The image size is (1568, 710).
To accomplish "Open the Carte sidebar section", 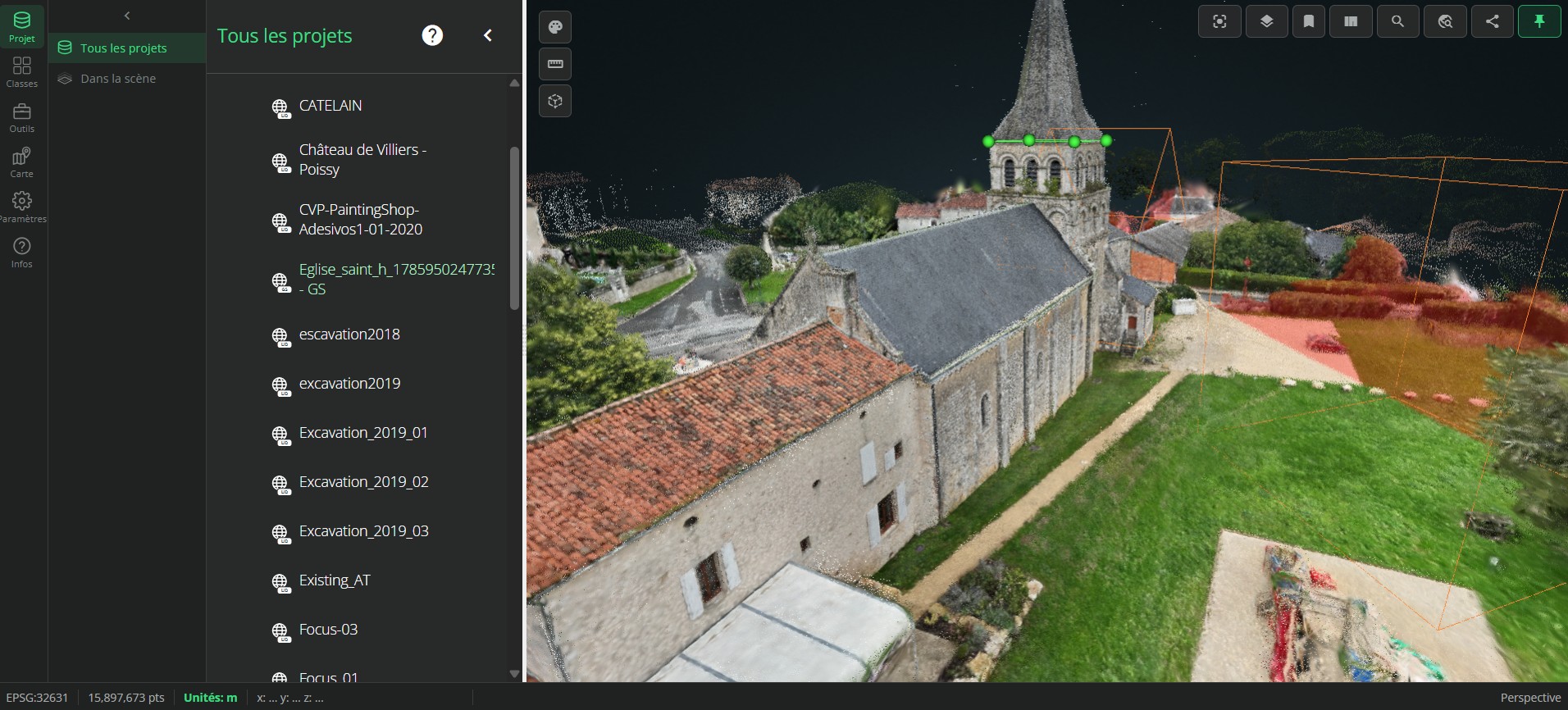I will 22,162.
